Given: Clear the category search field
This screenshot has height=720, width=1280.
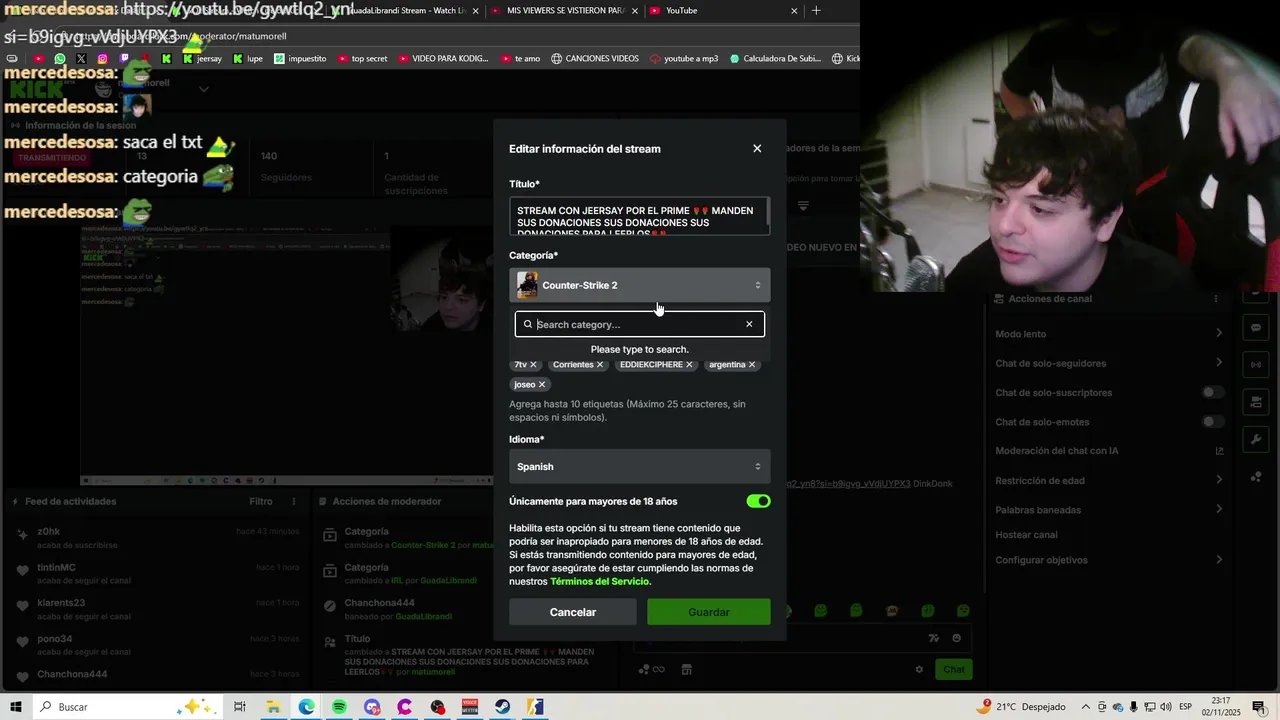Looking at the screenshot, I should coord(749,324).
